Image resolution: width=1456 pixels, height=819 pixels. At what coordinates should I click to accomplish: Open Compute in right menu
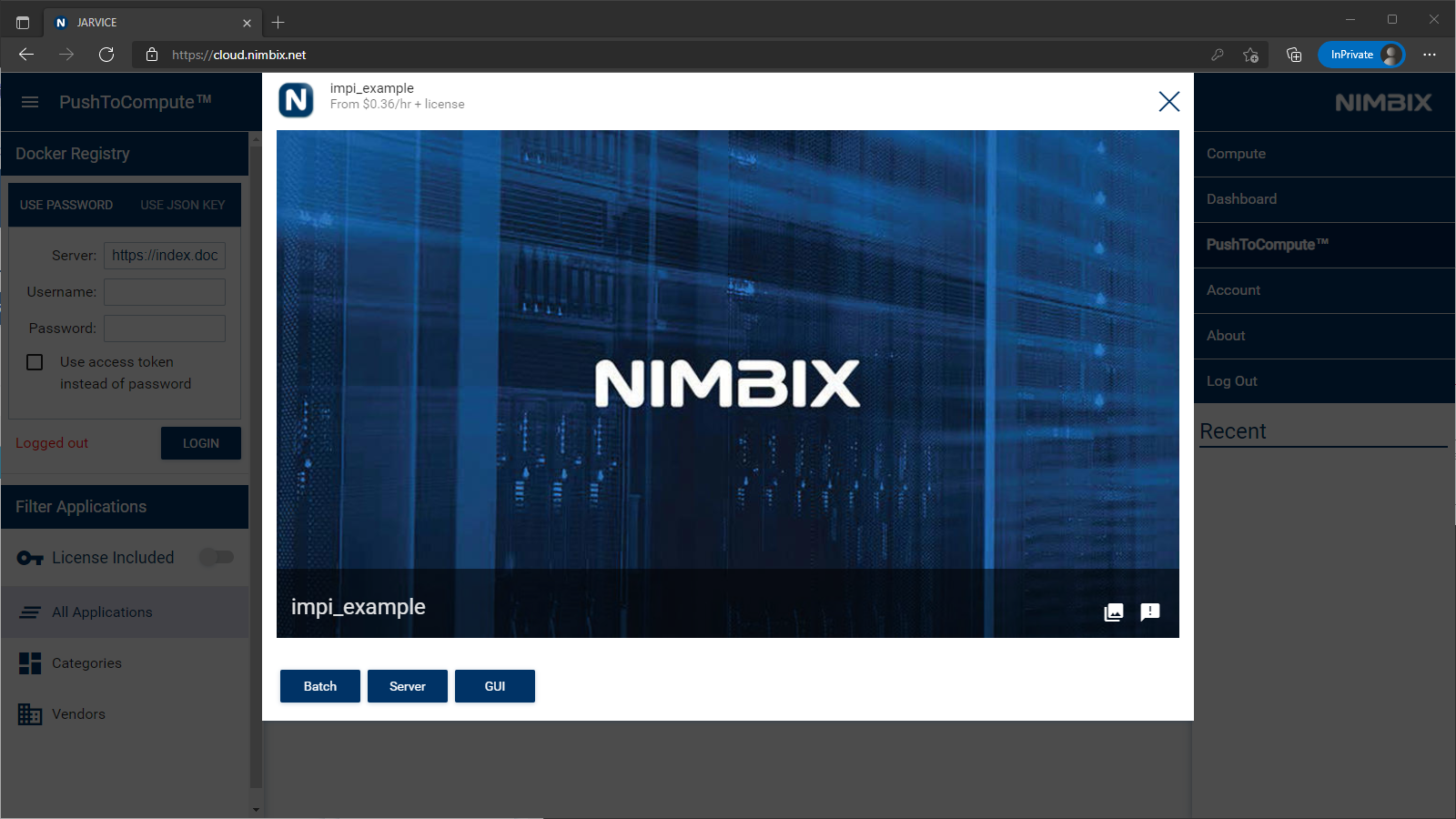1324,154
